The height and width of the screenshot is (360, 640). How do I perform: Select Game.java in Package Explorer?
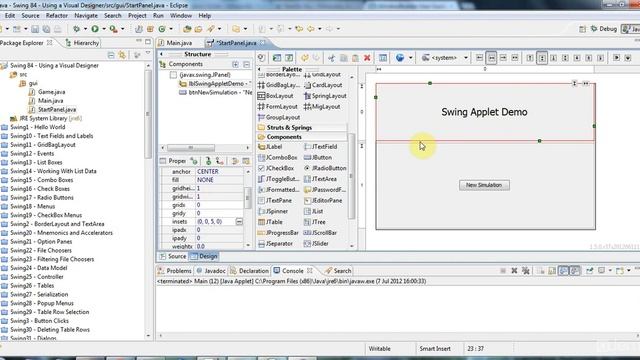pos(47,92)
